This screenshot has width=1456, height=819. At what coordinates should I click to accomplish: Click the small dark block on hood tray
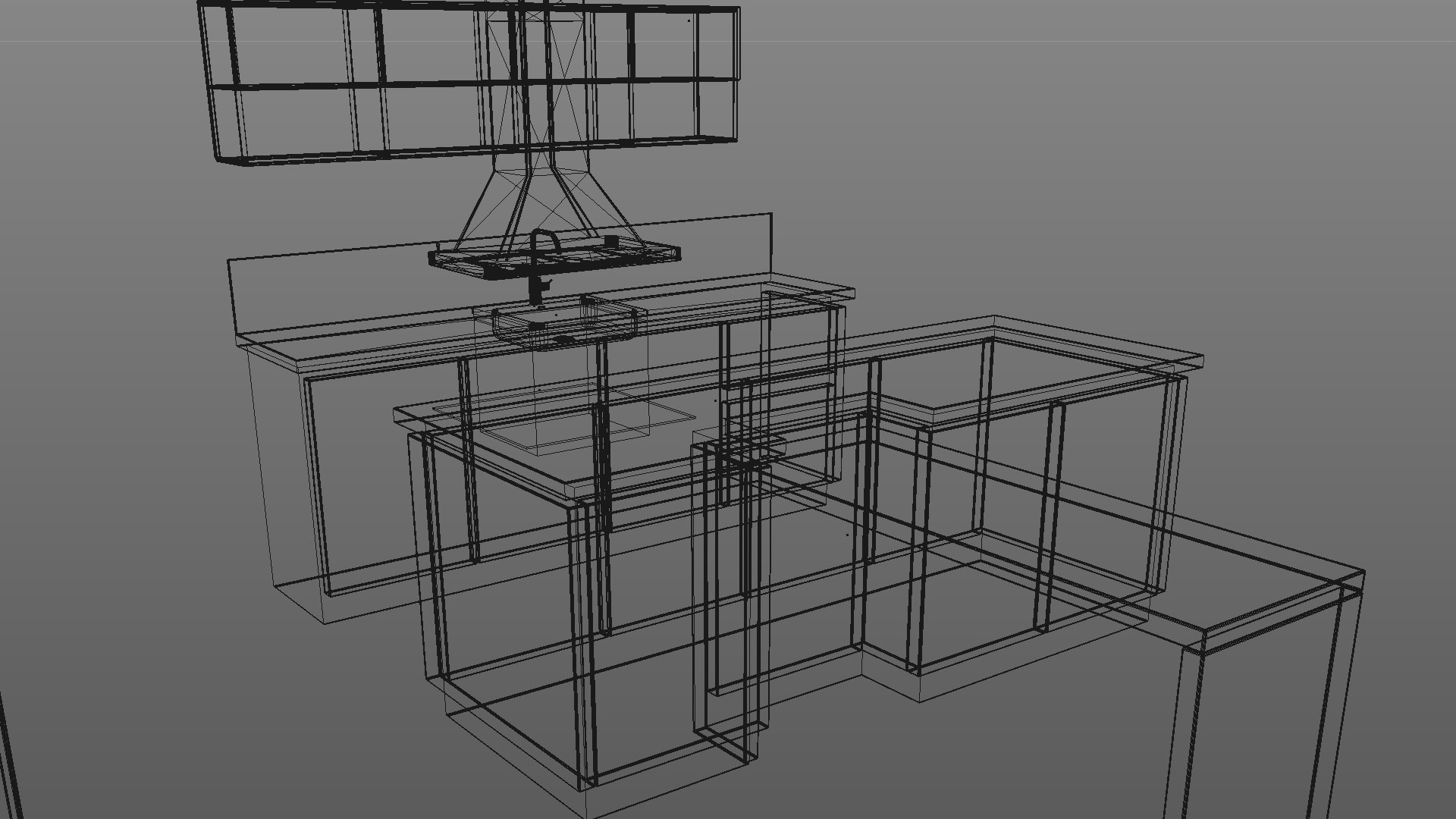coord(611,241)
